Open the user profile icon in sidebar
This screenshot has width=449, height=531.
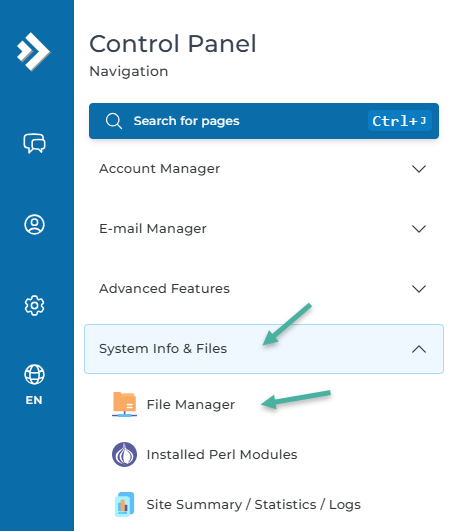pyautogui.click(x=34, y=224)
